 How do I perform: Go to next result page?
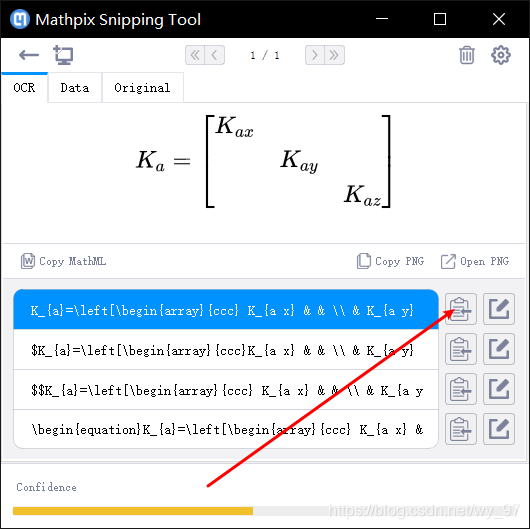pos(315,55)
